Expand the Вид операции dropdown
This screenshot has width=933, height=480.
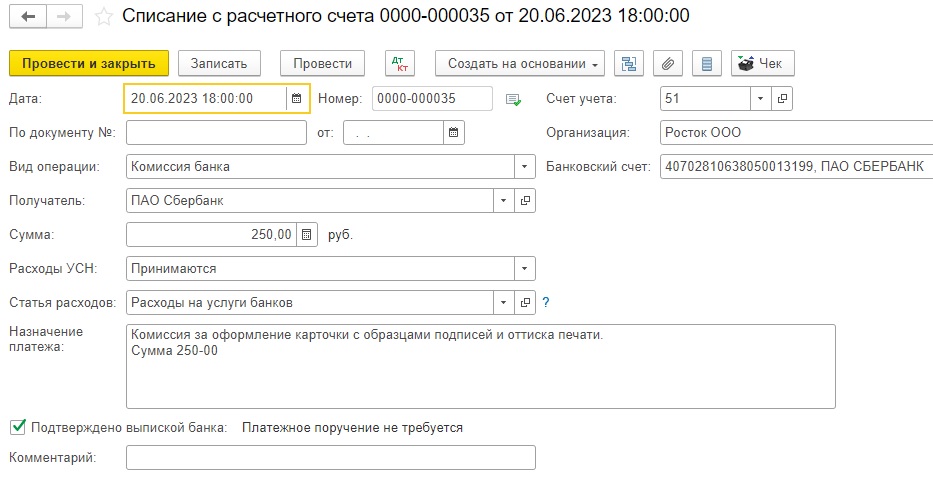[524, 167]
